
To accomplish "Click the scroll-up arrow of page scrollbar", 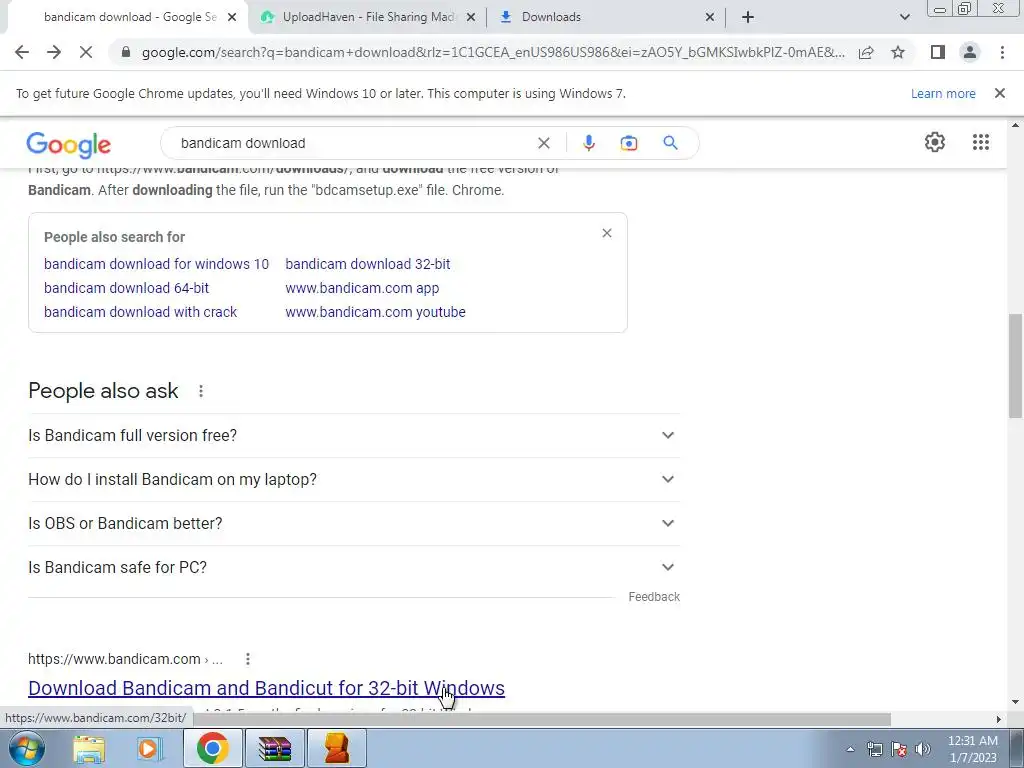I will [x=1015, y=125].
